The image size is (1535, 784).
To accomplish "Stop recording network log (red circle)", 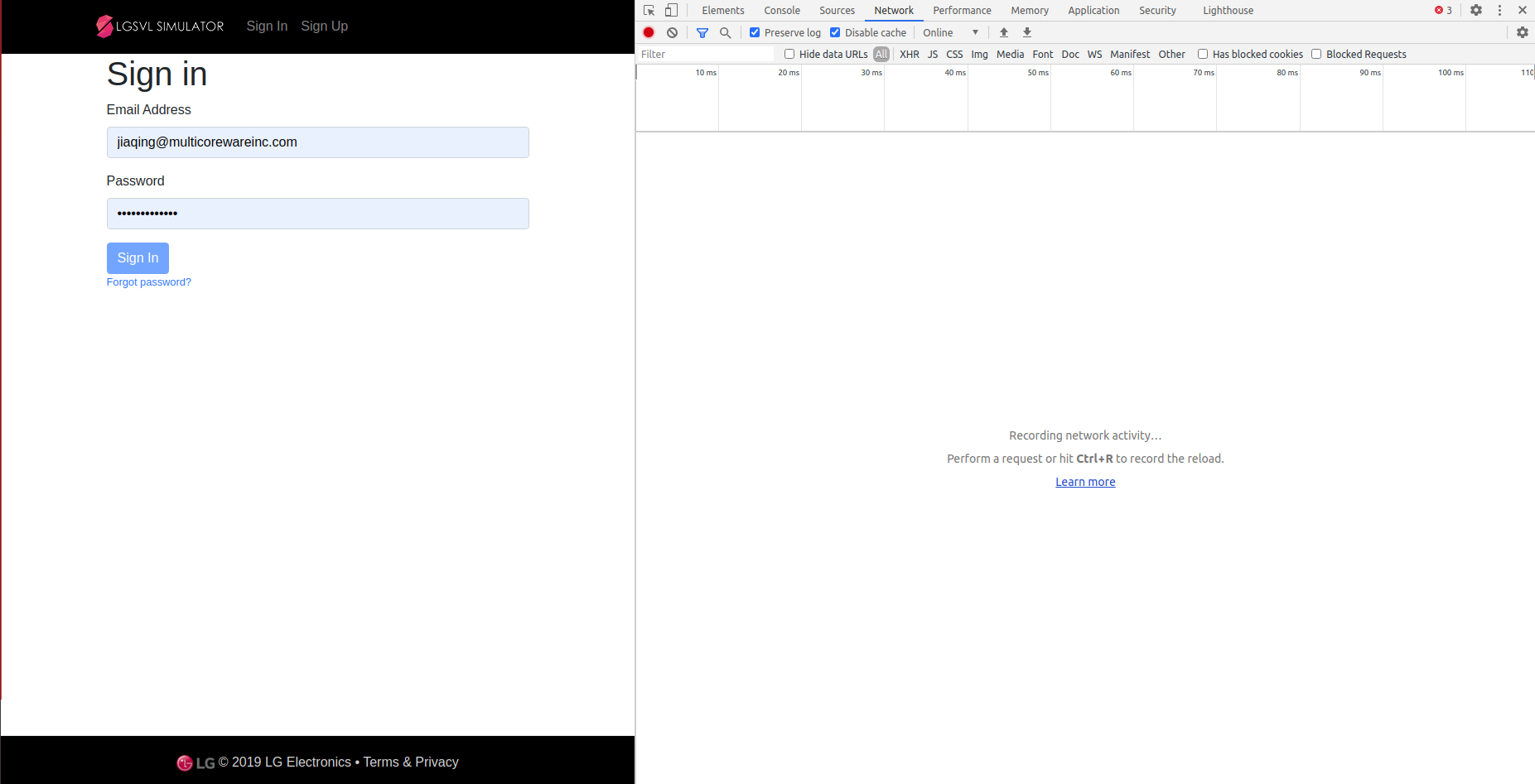I will [648, 32].
